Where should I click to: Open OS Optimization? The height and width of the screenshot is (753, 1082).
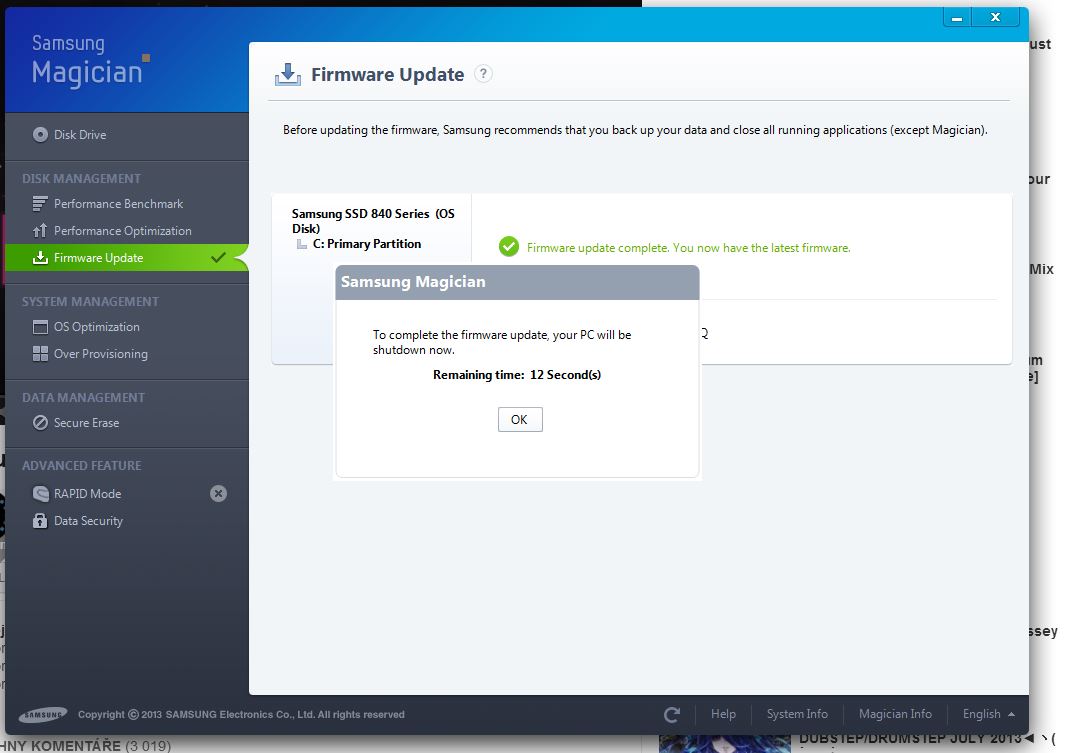click(x=97, y=326)
